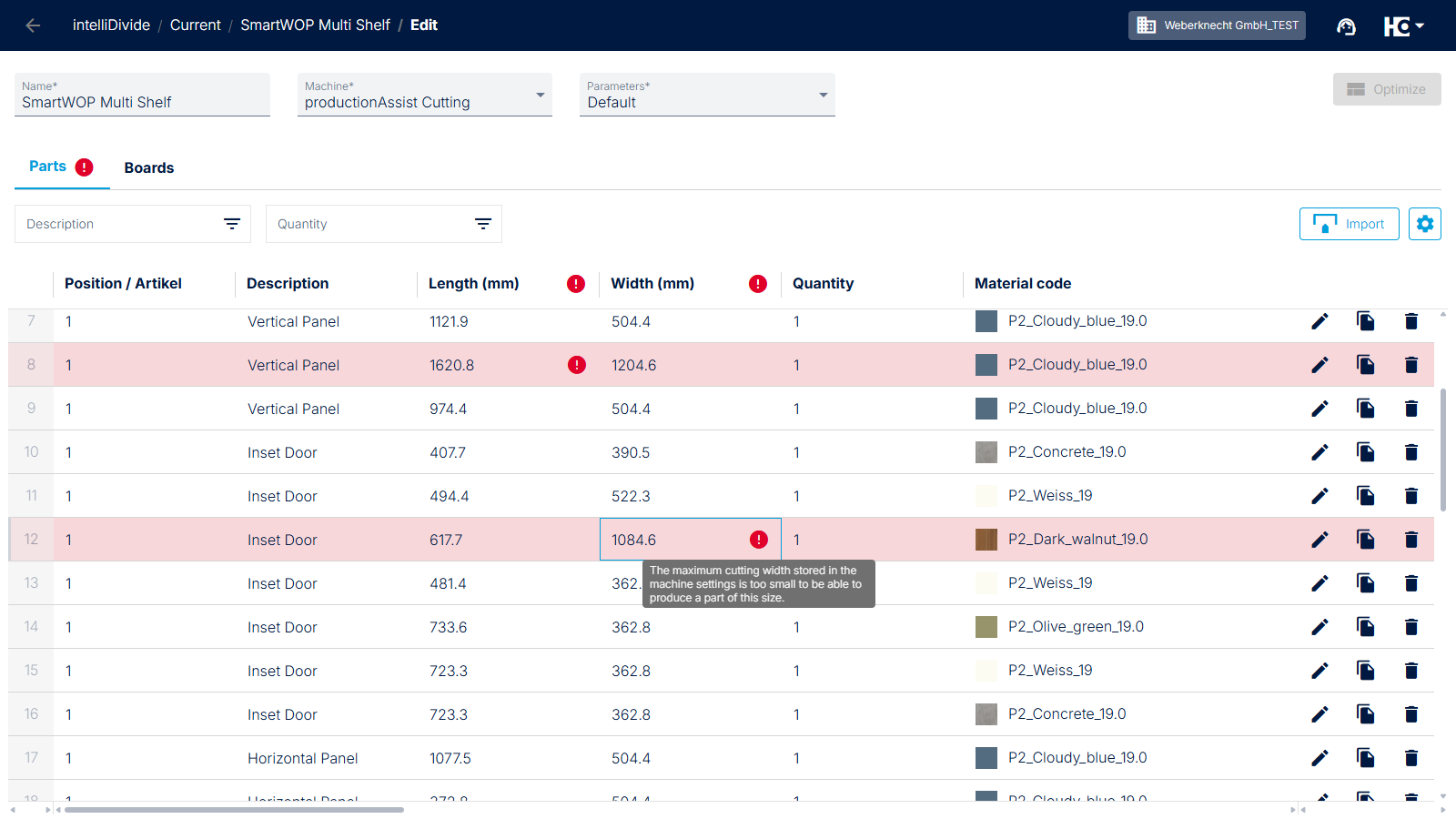The height and width of the screenshot is (819, 1456).
Task: Open the HG user account menu
Action: (x=1403, y=26)
